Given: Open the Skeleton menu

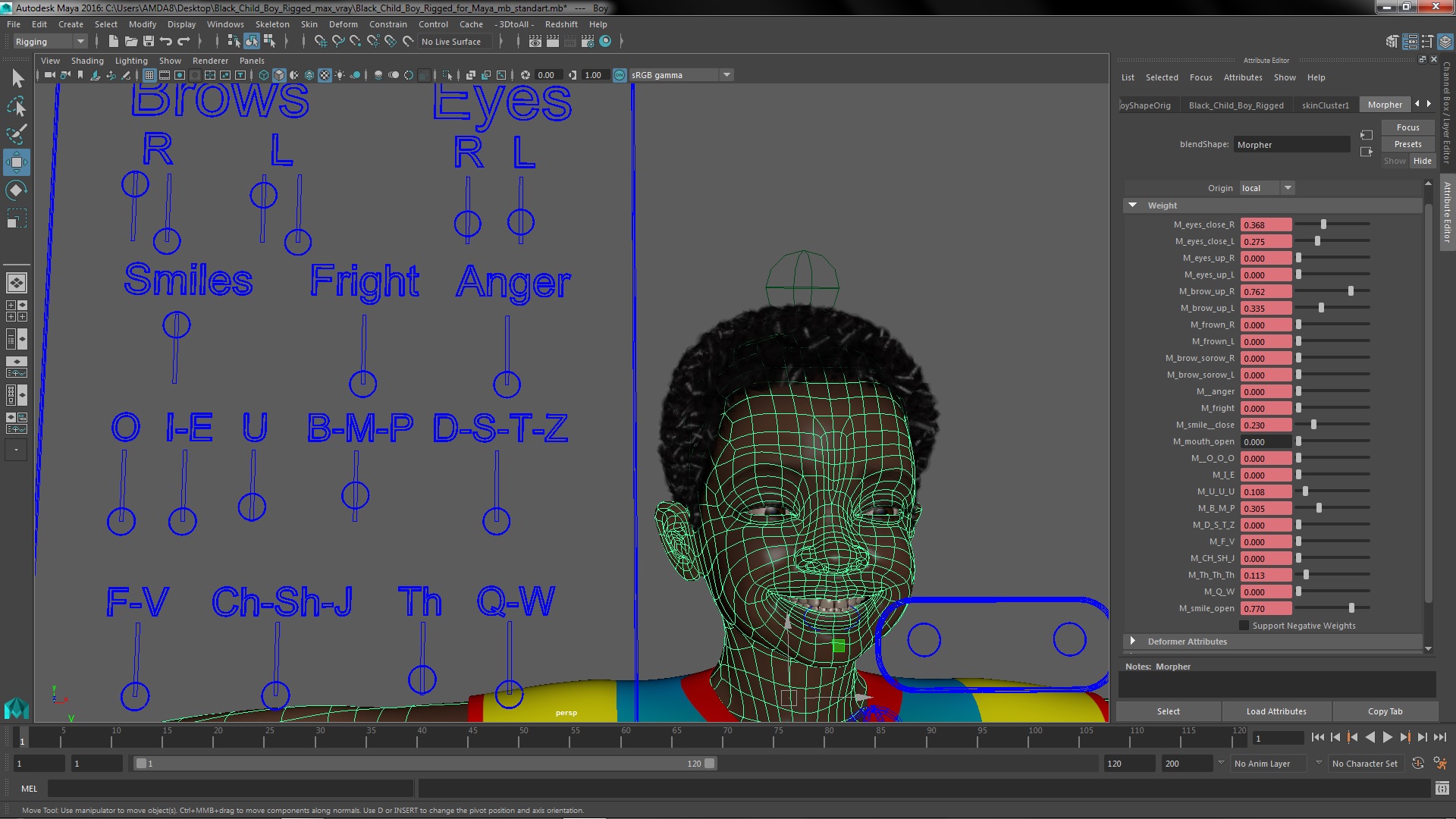Looking at the screenshot, I should coord(272,24).
